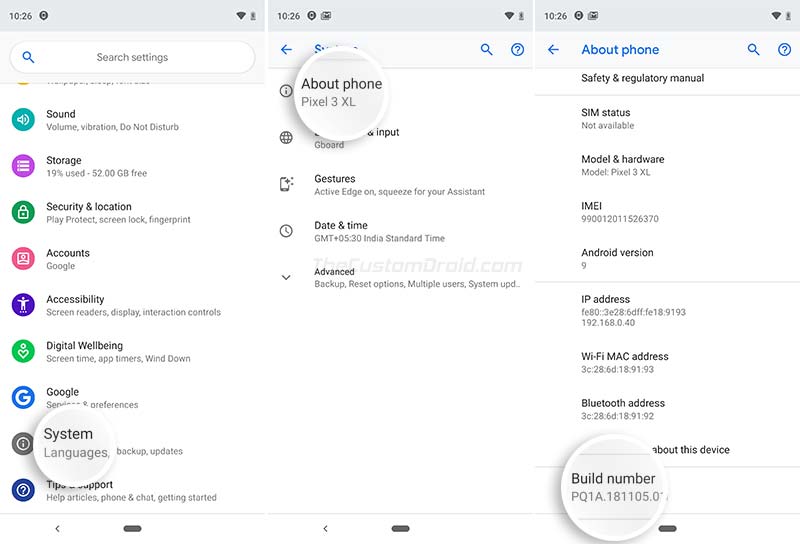Tap the IMEI entry
Screen dimensions: 800x544
click(667, 212)
